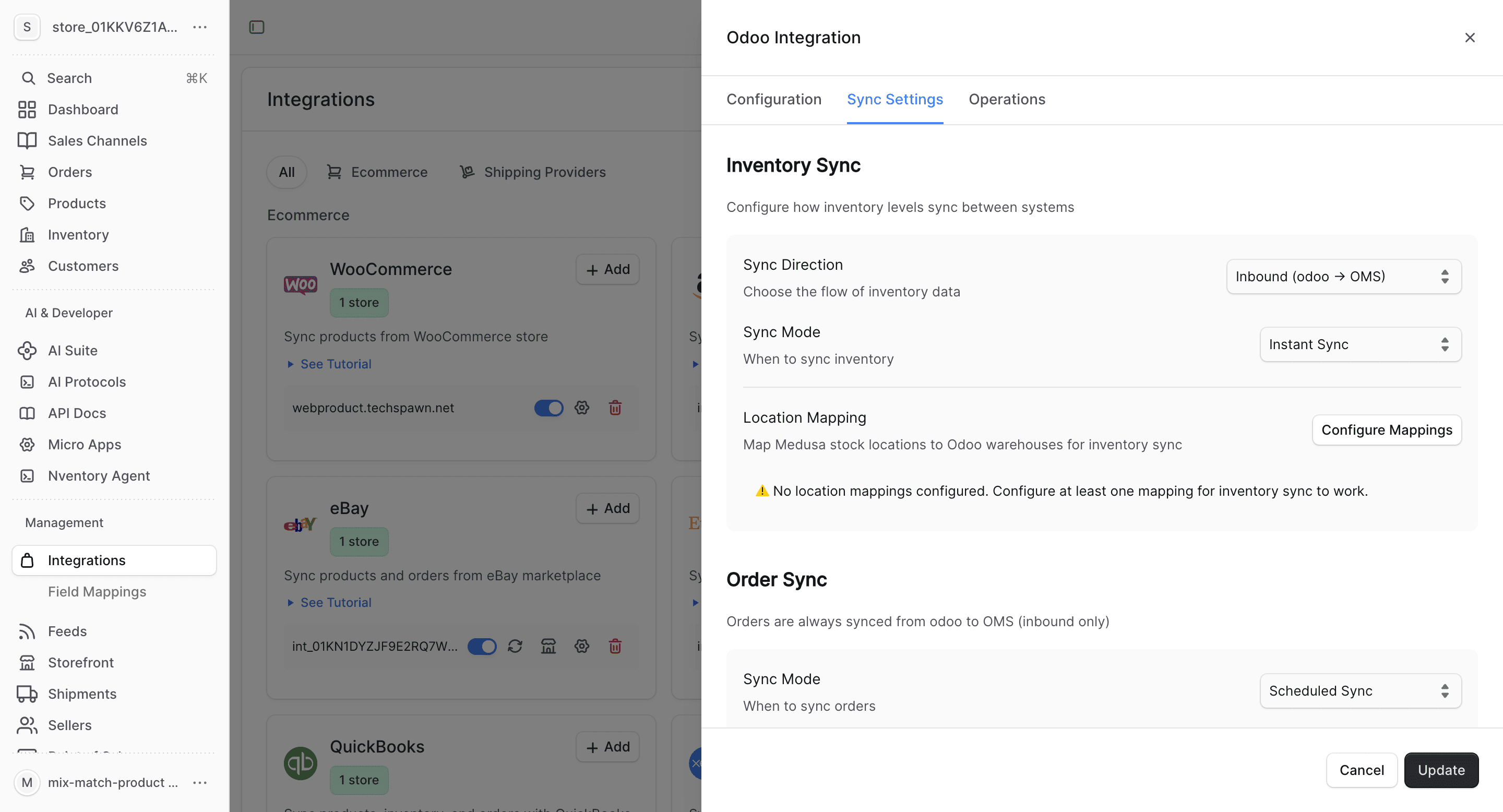Switch to the Operations tab
Screen dimensions: 1503x812
pos(1007,100)
